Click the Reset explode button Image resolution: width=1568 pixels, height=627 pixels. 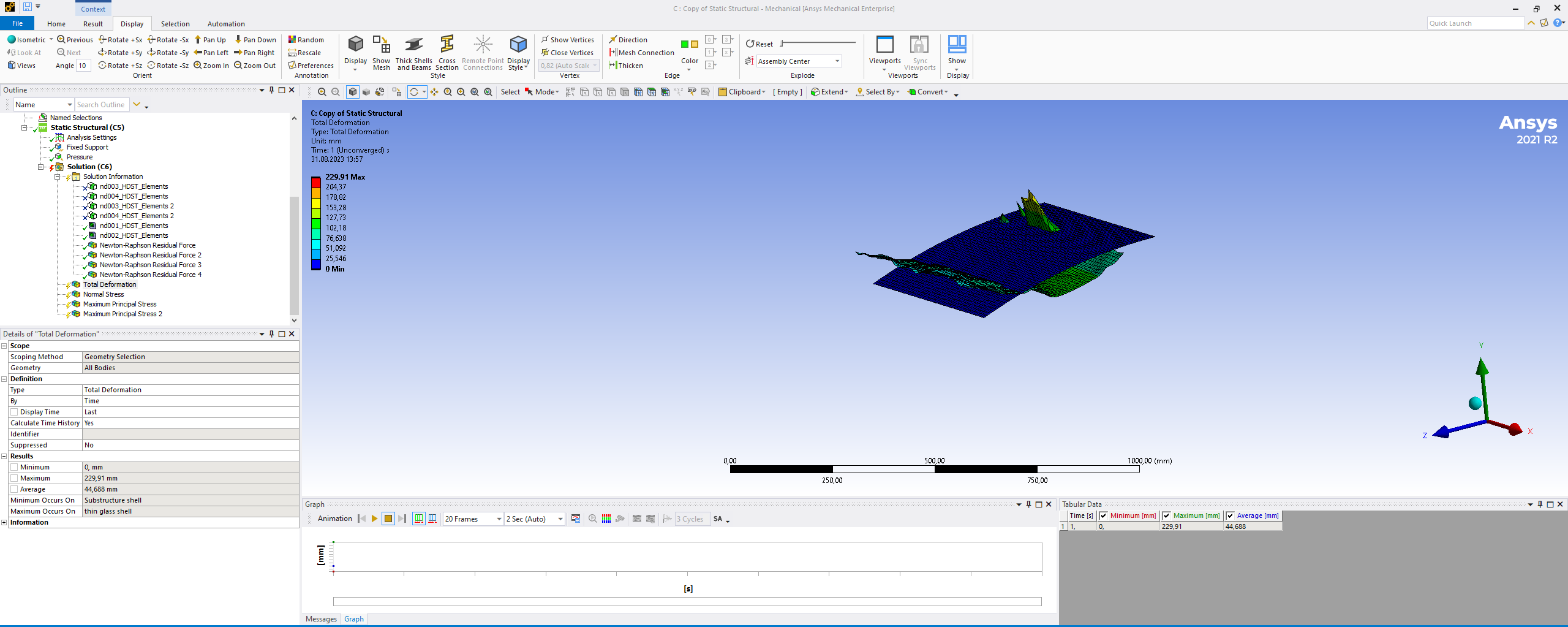click(759, 44)
